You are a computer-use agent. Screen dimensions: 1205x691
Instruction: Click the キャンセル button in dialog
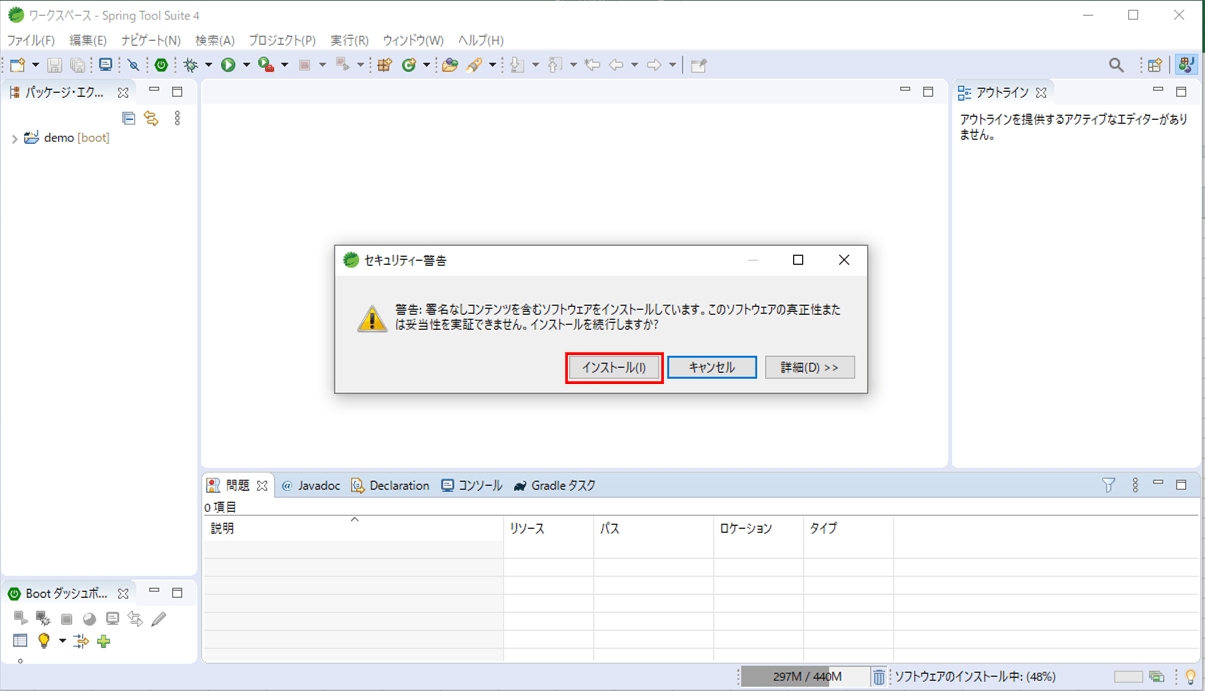tap(711, 368)
